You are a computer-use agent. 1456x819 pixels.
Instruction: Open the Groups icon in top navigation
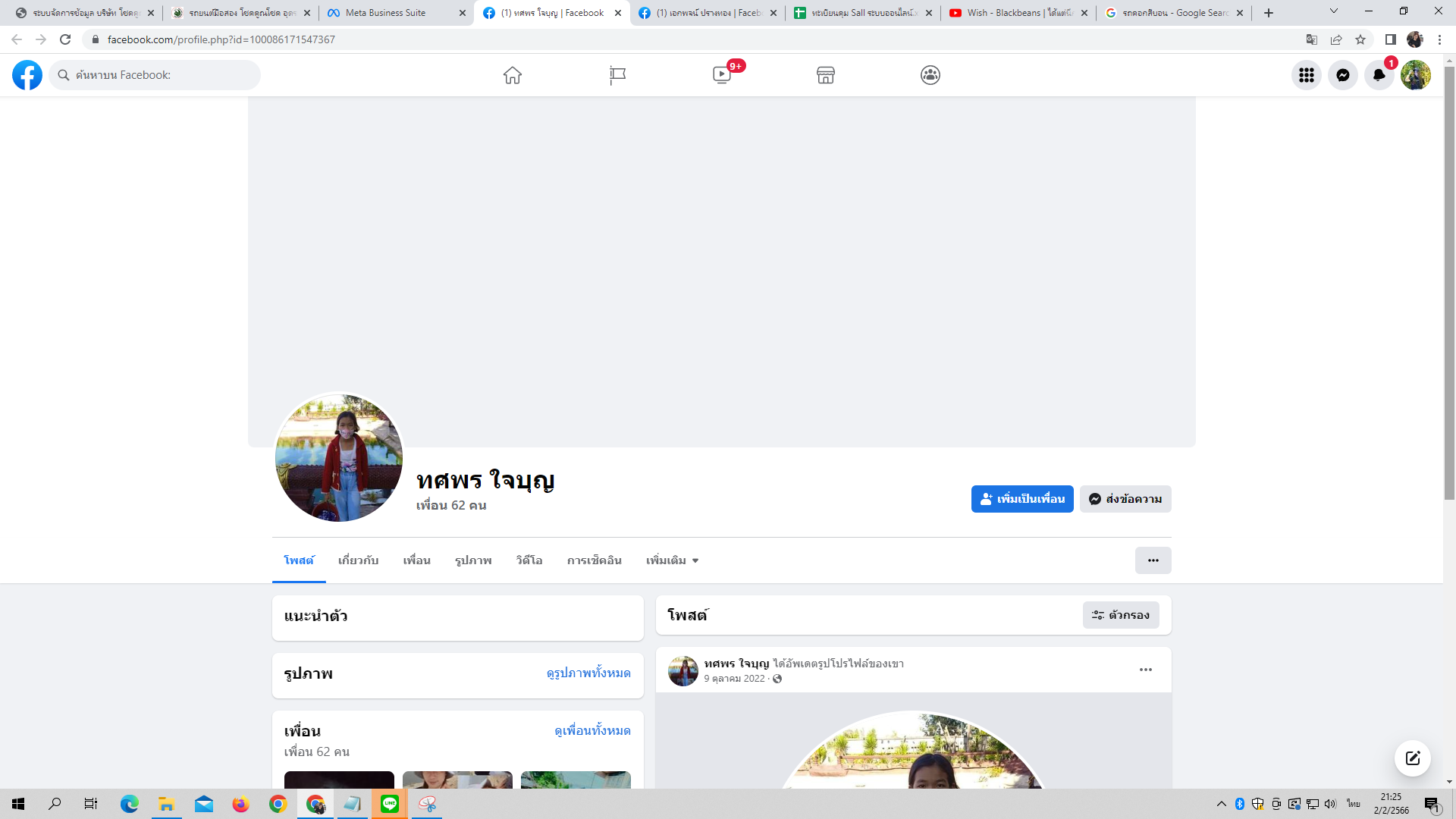click(x=930, y=75)
